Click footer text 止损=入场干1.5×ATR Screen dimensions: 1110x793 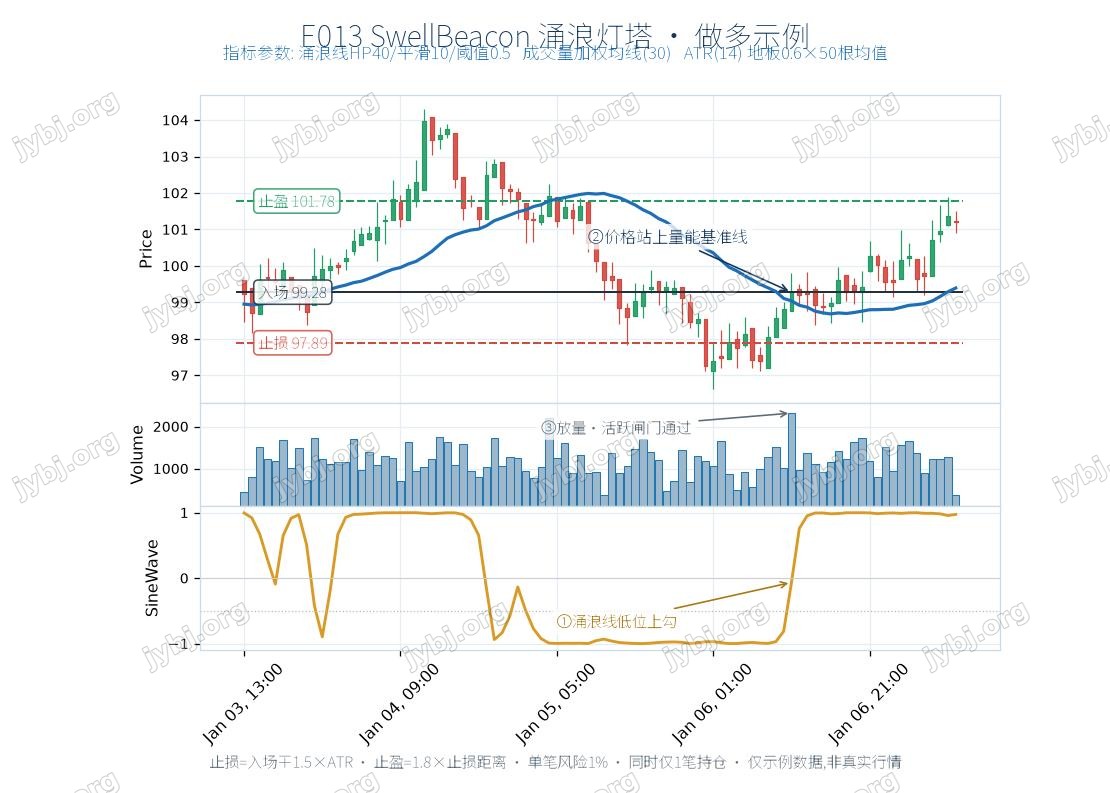(x=281, y=762)
